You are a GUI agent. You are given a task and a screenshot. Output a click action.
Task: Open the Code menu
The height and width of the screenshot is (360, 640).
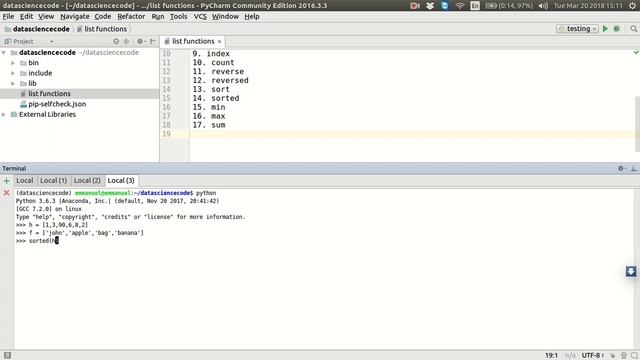[x=102, y=16]
